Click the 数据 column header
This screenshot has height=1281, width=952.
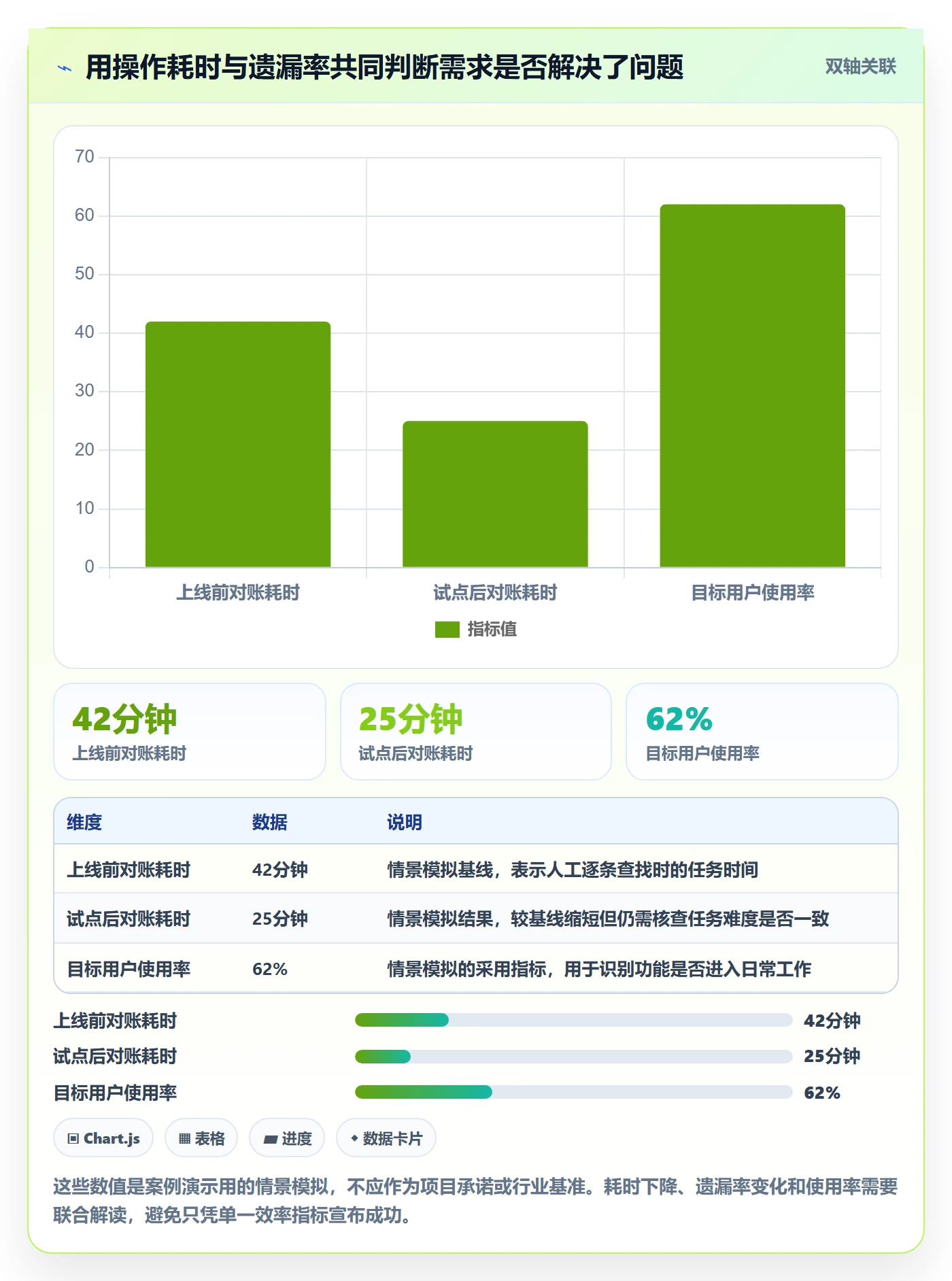[x=270, y=822]
